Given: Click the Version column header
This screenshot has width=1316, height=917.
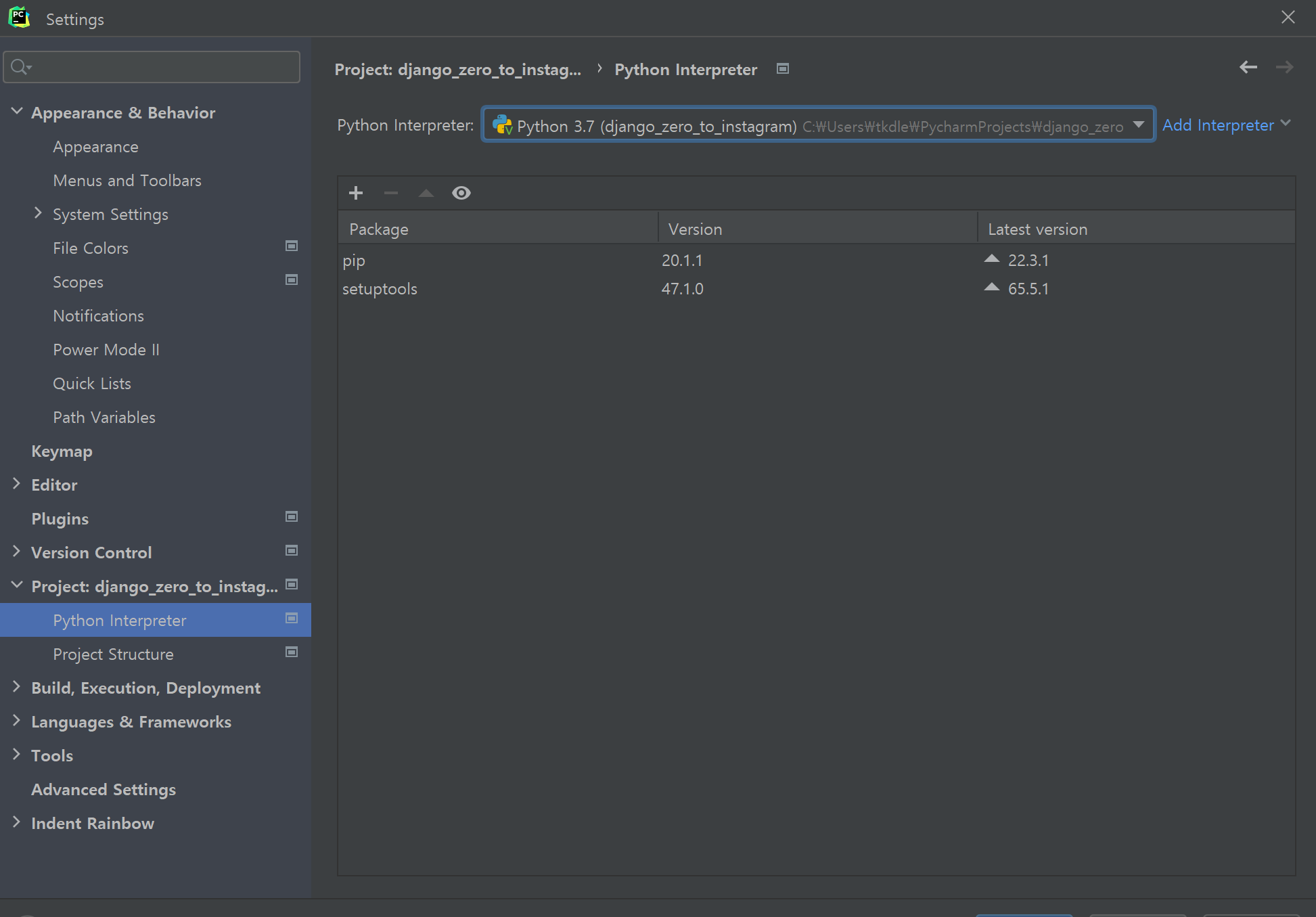Looking at the screenshot, I should tap(695, 229).
